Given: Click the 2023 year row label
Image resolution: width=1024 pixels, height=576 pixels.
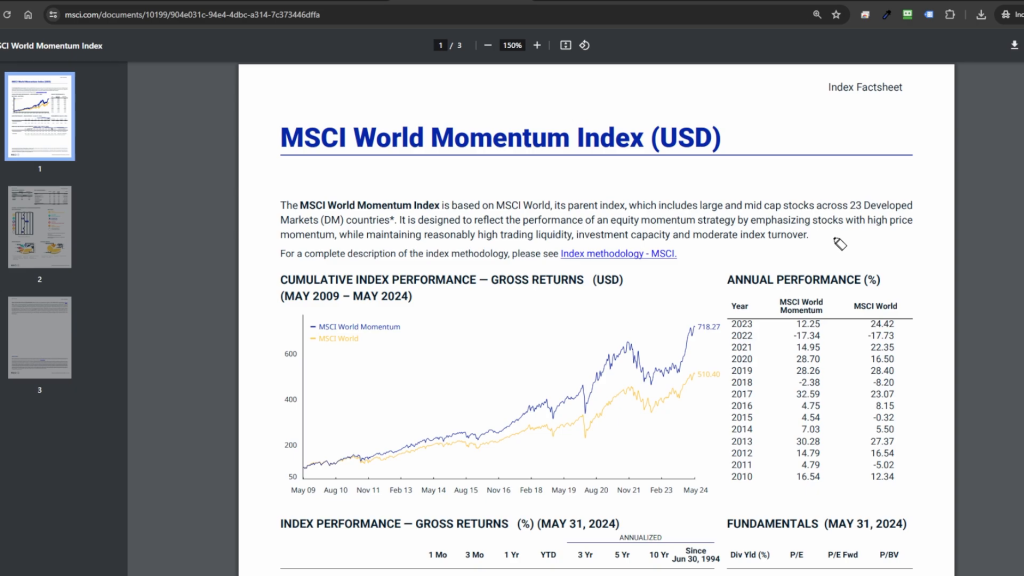Looking at the screenshot, I should point(742,324).
